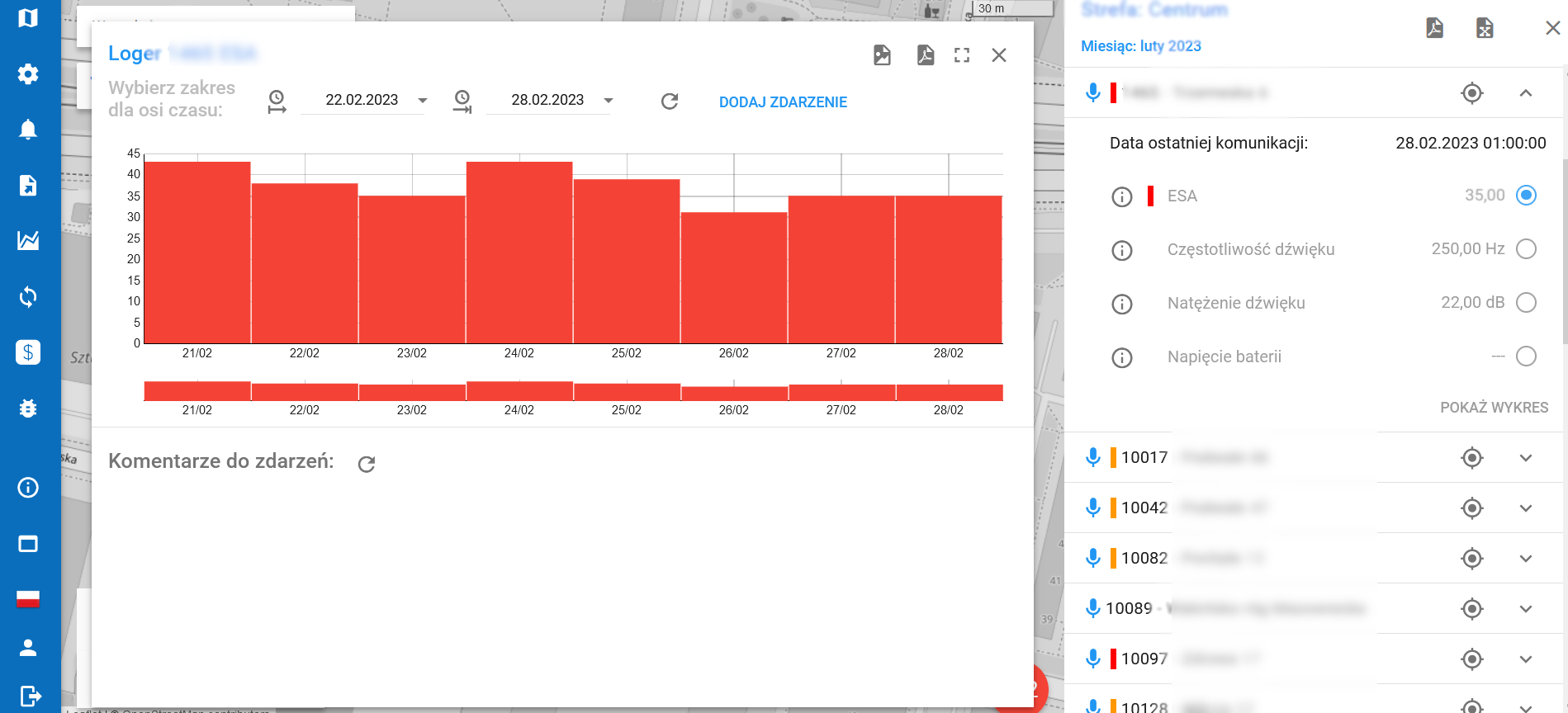Screen dimensions: 1568x713
Task: Toggle fullscreen for the Loger dialog
Action: (962, 55)
